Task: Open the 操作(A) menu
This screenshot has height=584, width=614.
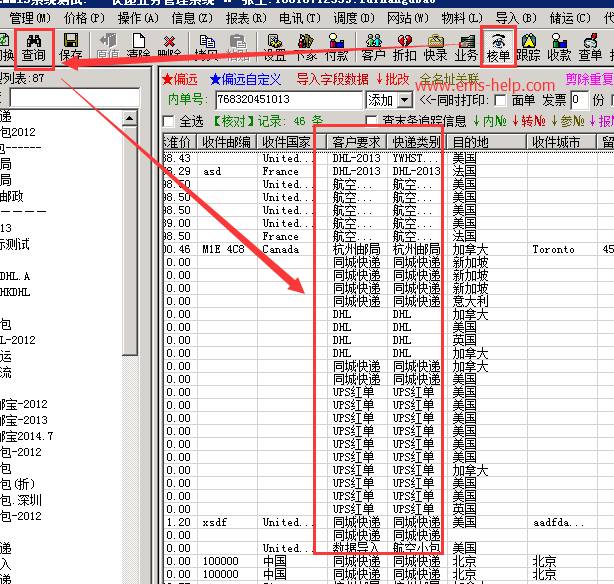Action: (x=138, y=18)
